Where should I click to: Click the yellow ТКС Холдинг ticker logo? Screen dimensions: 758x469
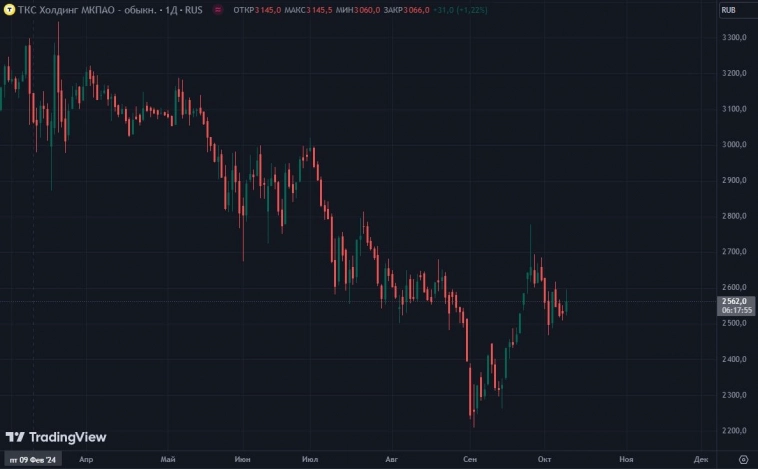point(8,10)
